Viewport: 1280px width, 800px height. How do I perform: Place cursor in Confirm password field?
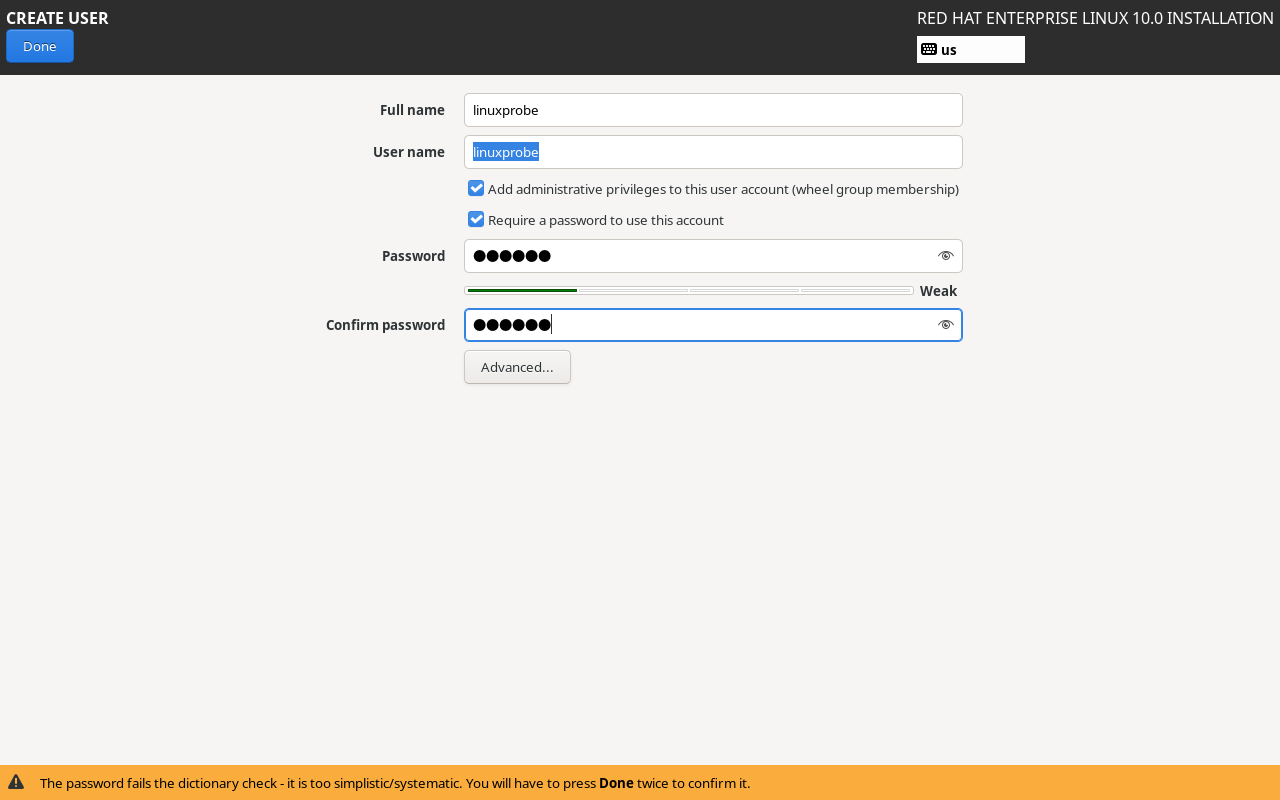tap(700, 325)
